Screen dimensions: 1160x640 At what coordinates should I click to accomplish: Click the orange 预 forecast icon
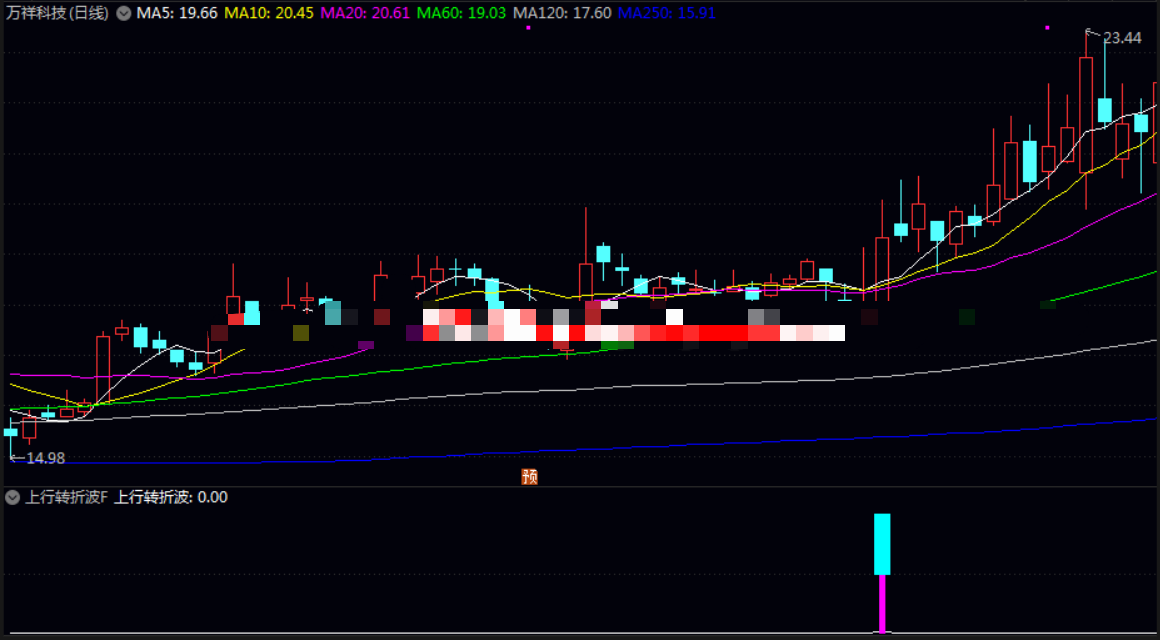point(530,476)
